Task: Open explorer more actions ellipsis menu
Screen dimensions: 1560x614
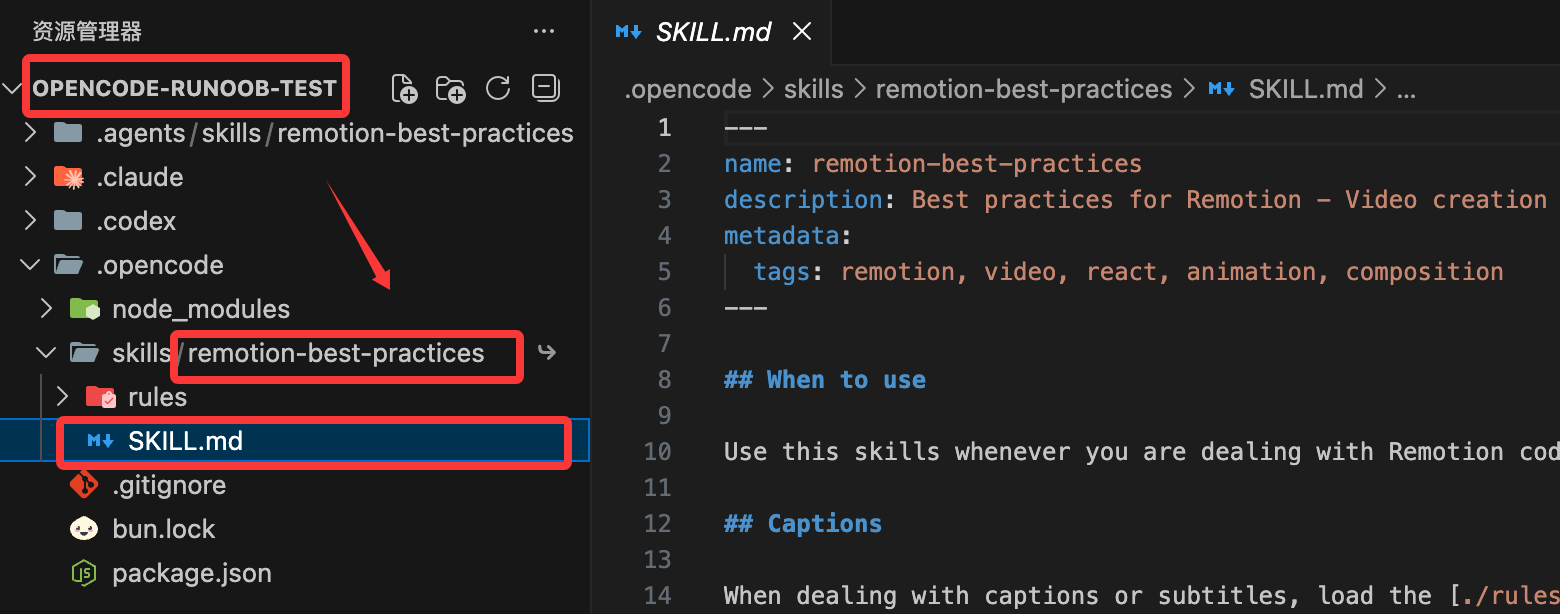Action: tap(544, 32)
